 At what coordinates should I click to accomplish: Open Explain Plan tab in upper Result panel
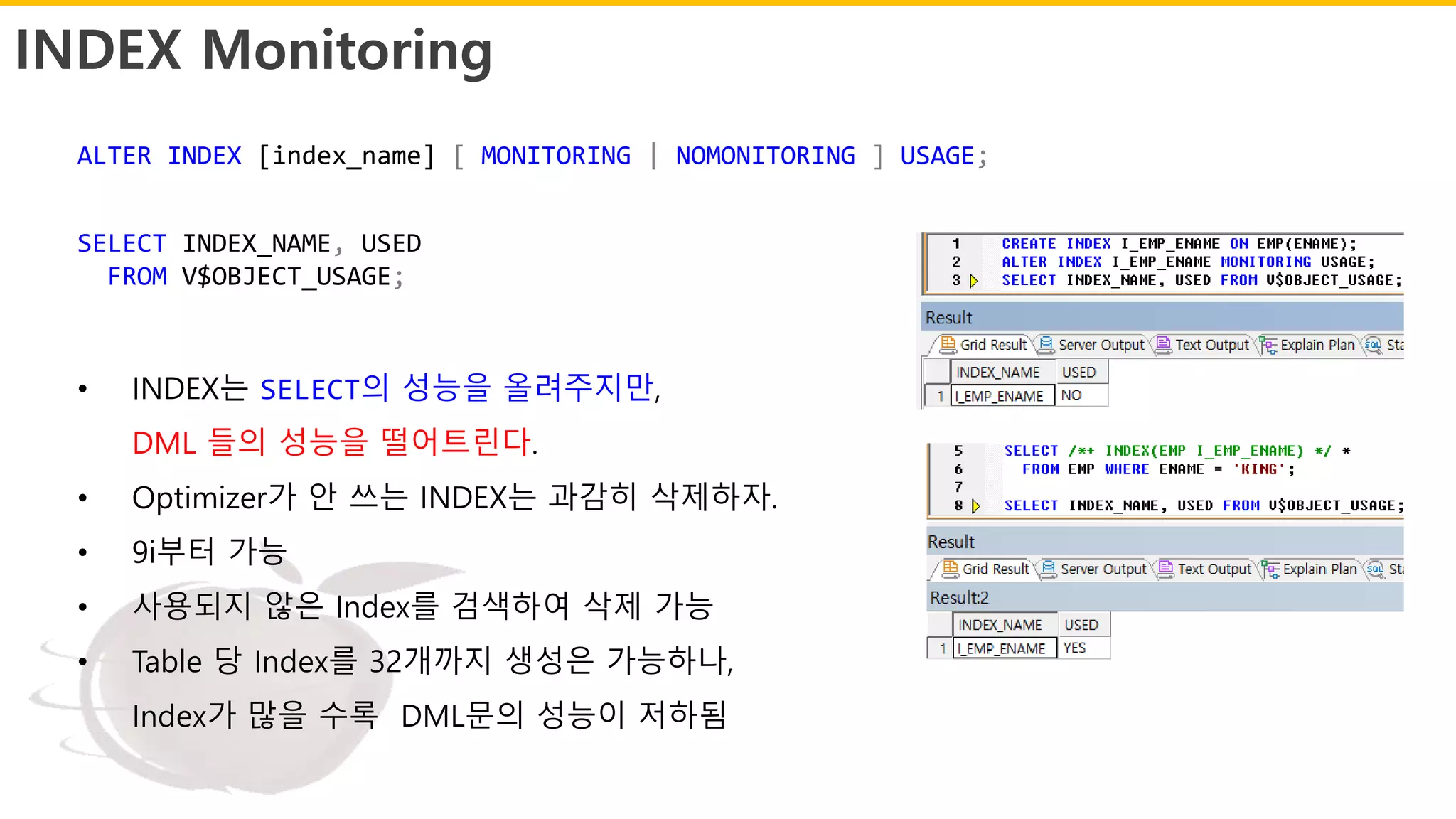click(1309, 345)
